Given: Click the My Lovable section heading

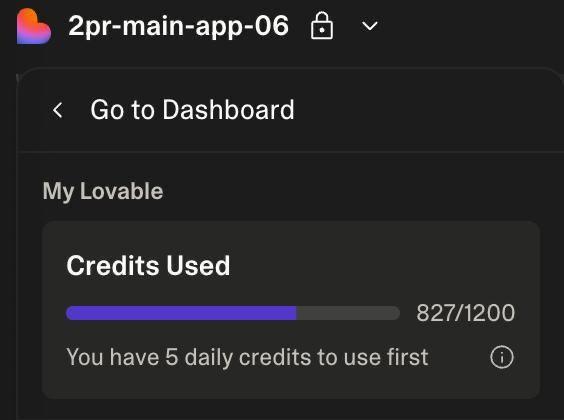Looking at the screenshot, I should pyautogui.click(x=103, y=191).
